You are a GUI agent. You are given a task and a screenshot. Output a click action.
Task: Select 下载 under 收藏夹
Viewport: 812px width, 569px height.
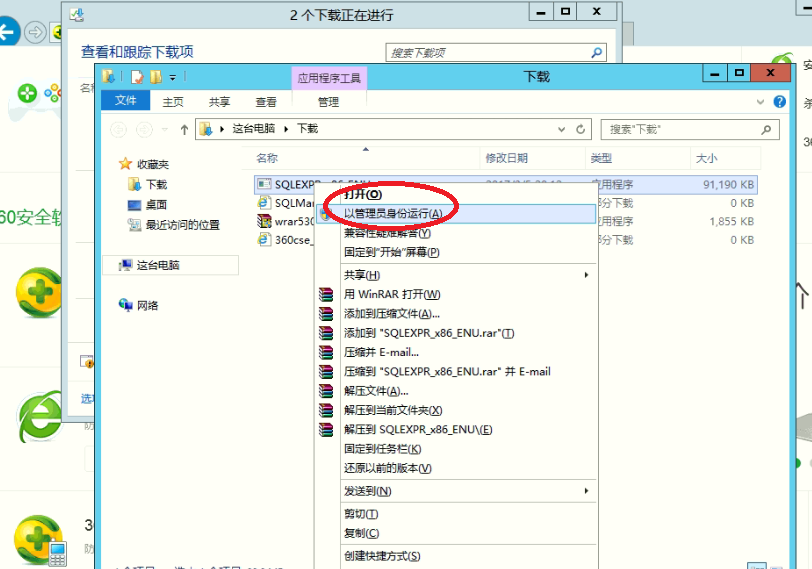point(156,184)
